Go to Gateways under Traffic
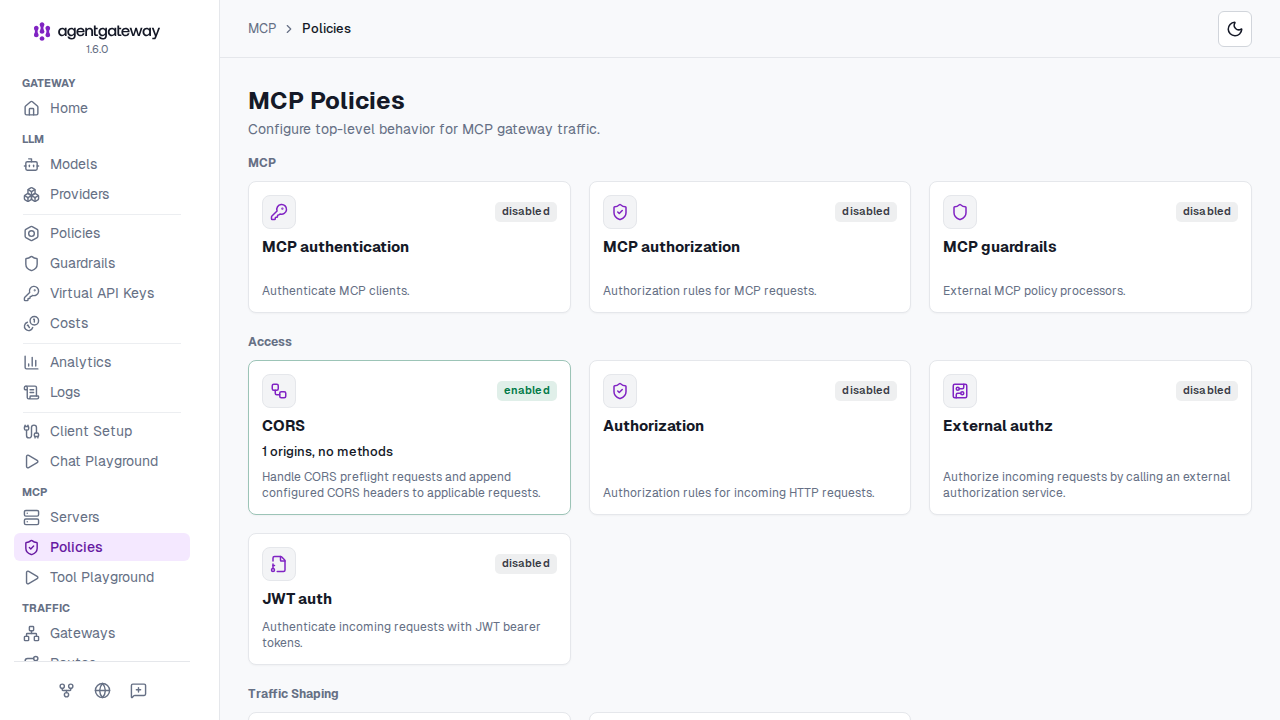The height and width of the screenshot is (720, 1280). click(x=102, y=633)
